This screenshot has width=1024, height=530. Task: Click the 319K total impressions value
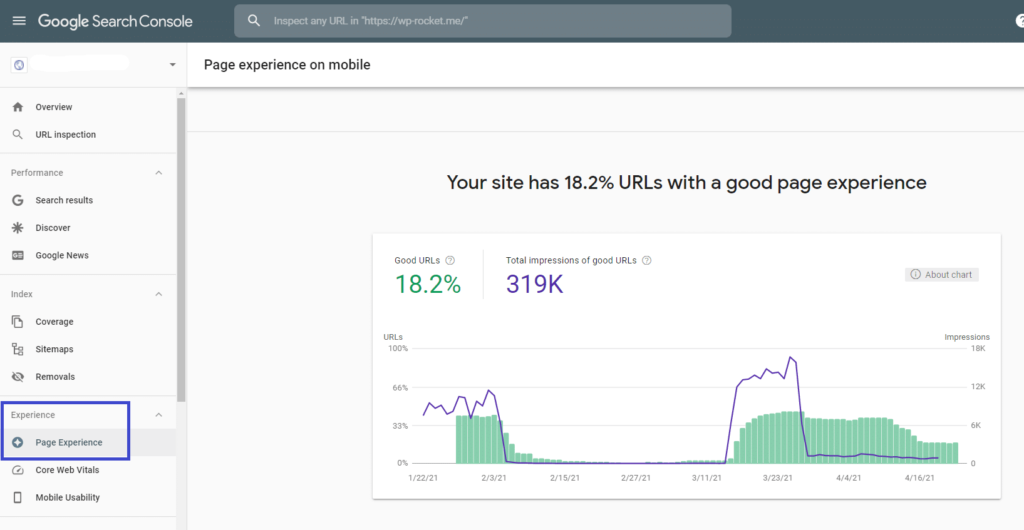[x=534, y=284]
